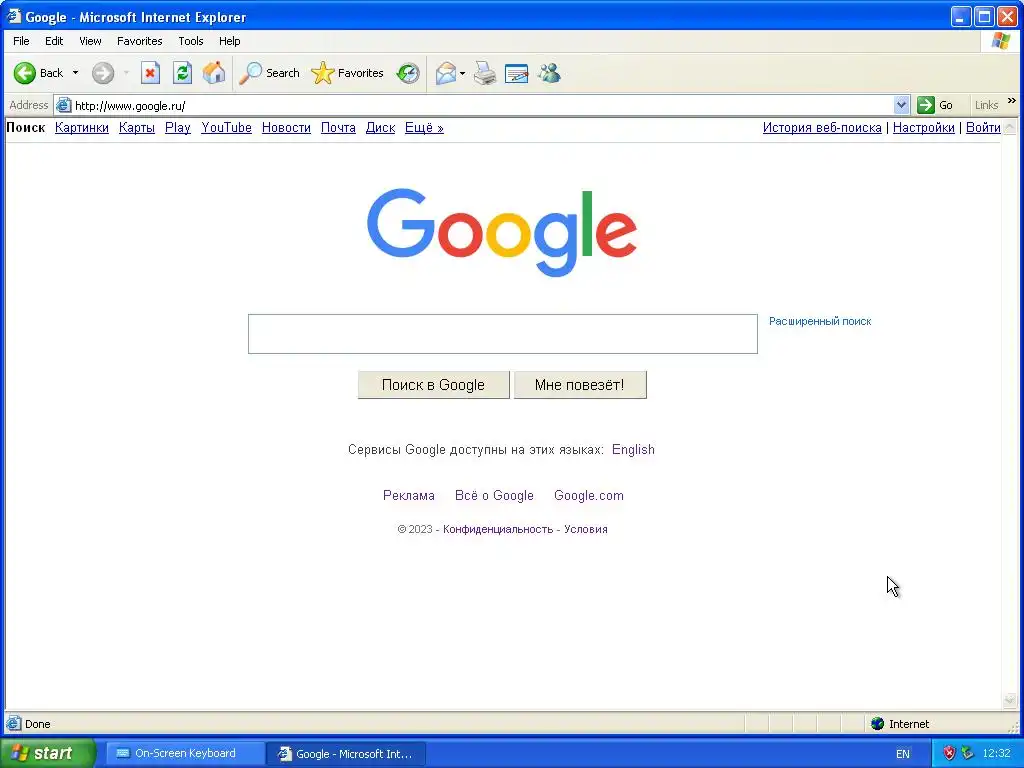This screenshot has height=768, width=1024.
Task: Click the Forward arrow button
Action: pos(103,73)
